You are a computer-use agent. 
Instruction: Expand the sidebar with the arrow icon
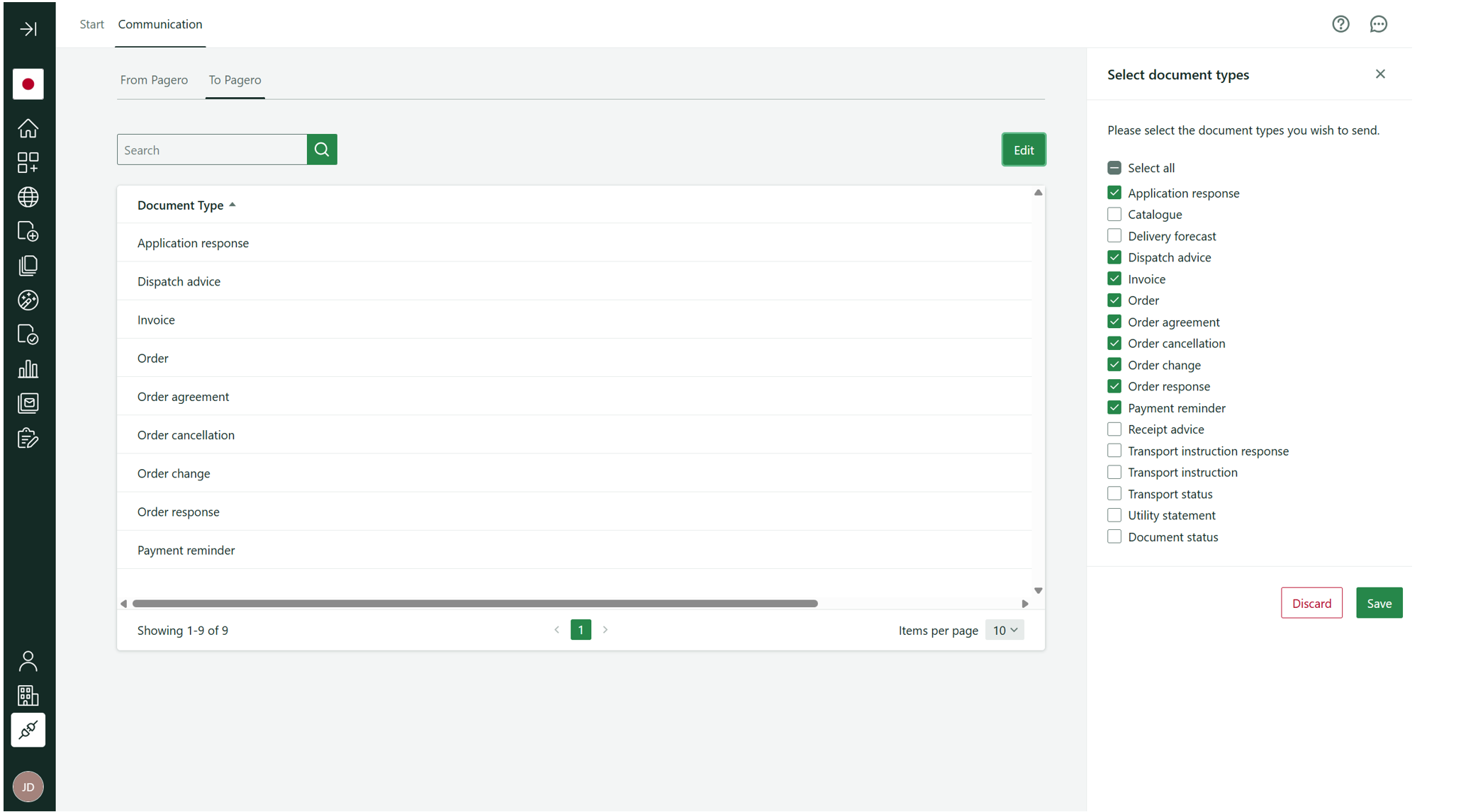(x=28, y=29)
